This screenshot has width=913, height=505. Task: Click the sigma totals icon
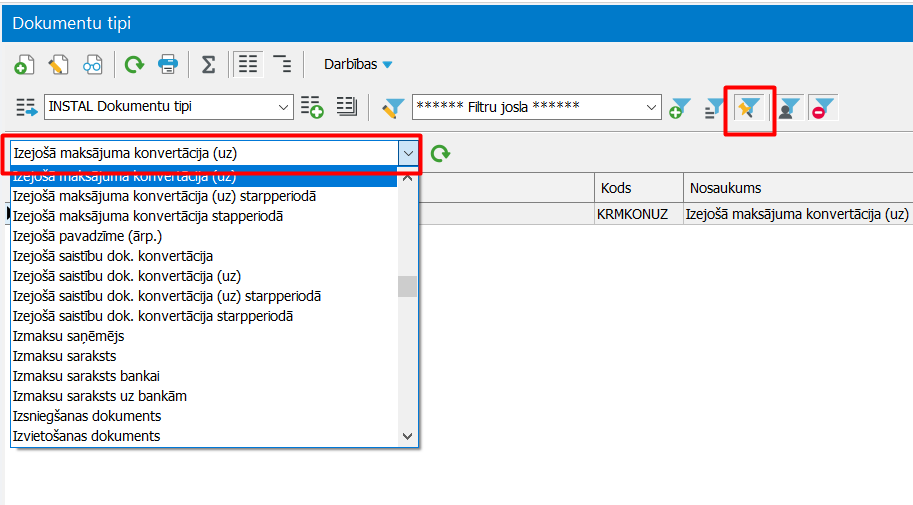[208, 64]
